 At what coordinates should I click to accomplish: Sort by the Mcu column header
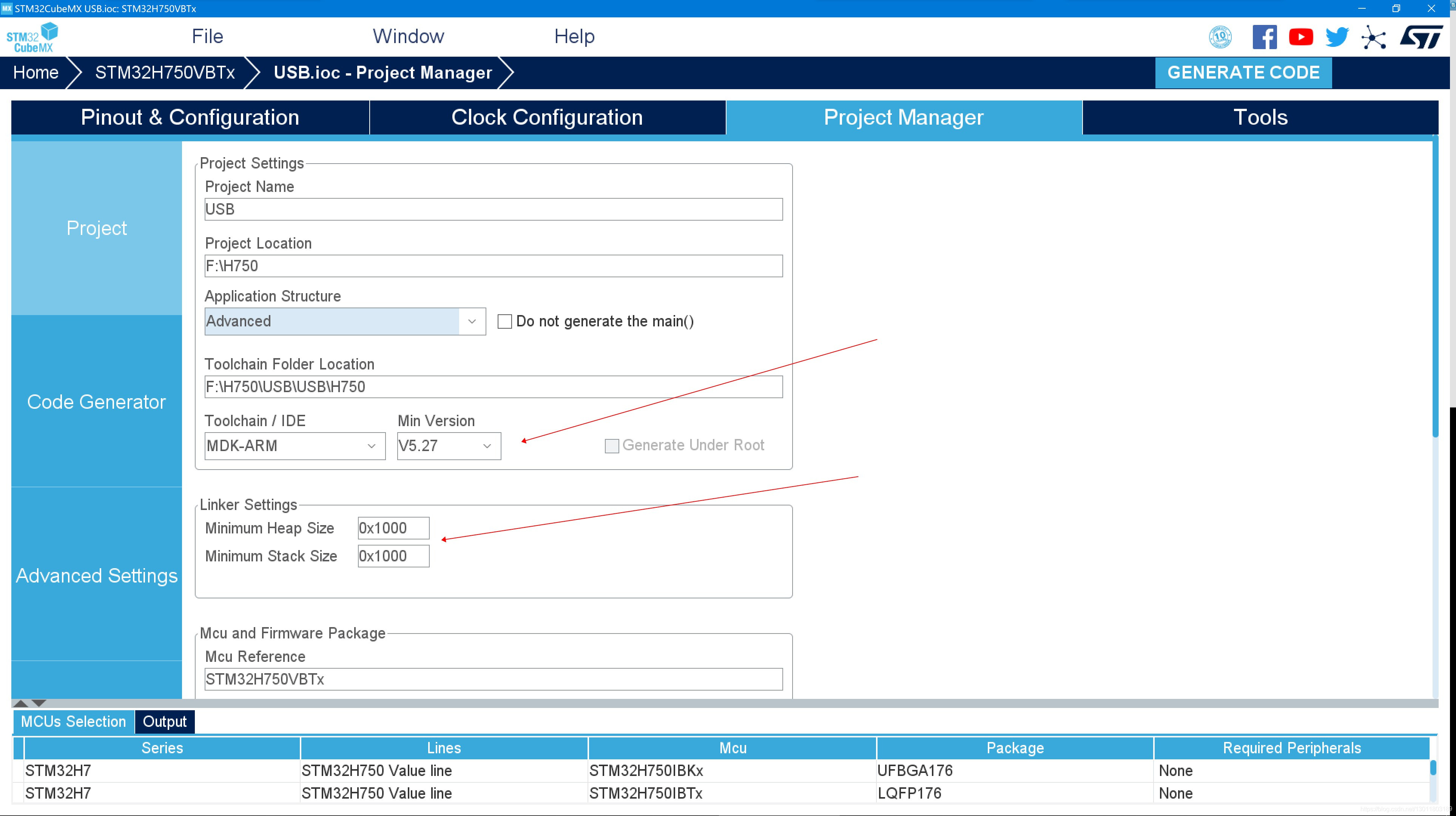coord(733,748)
